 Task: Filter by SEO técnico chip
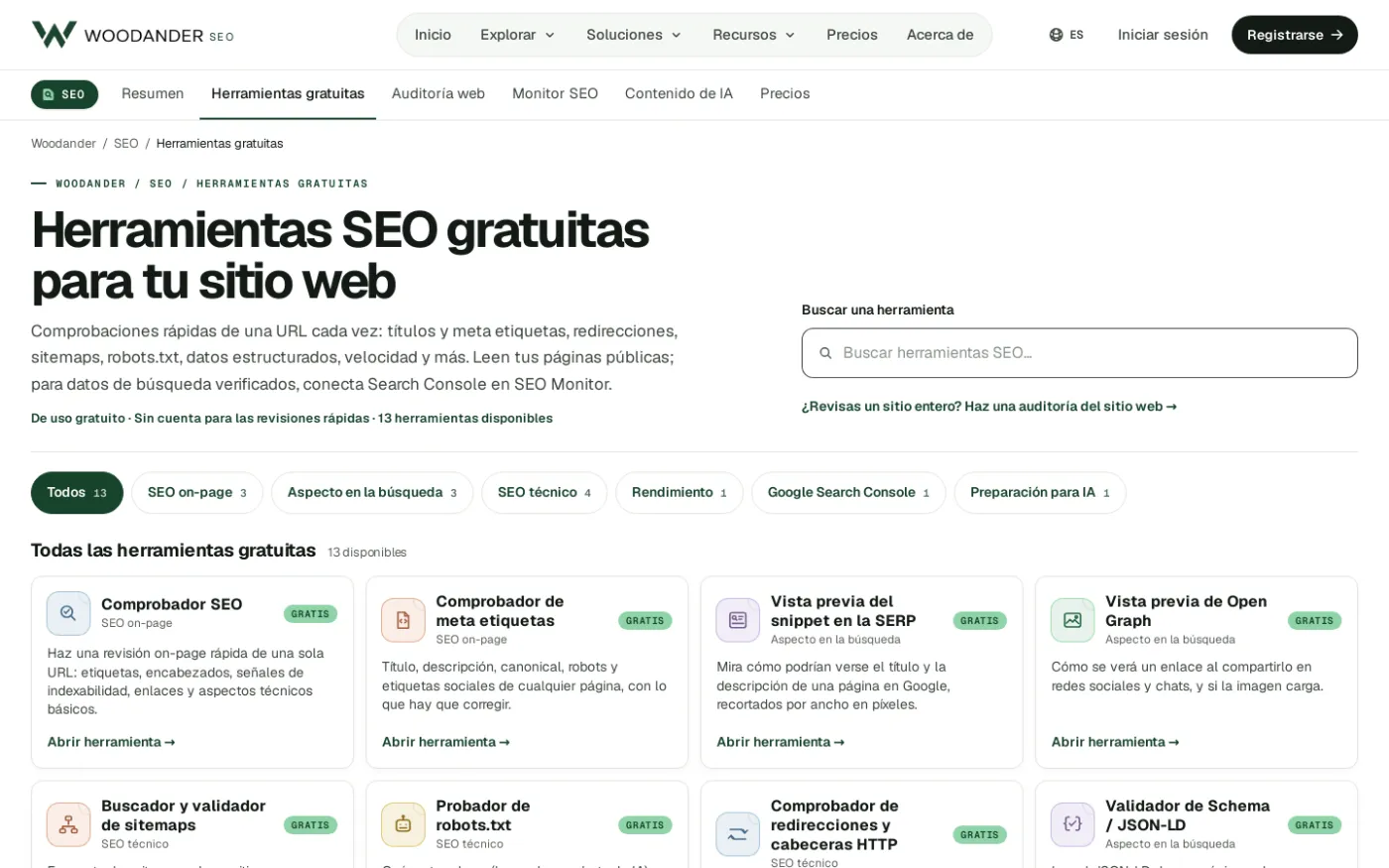coord(544,493)
